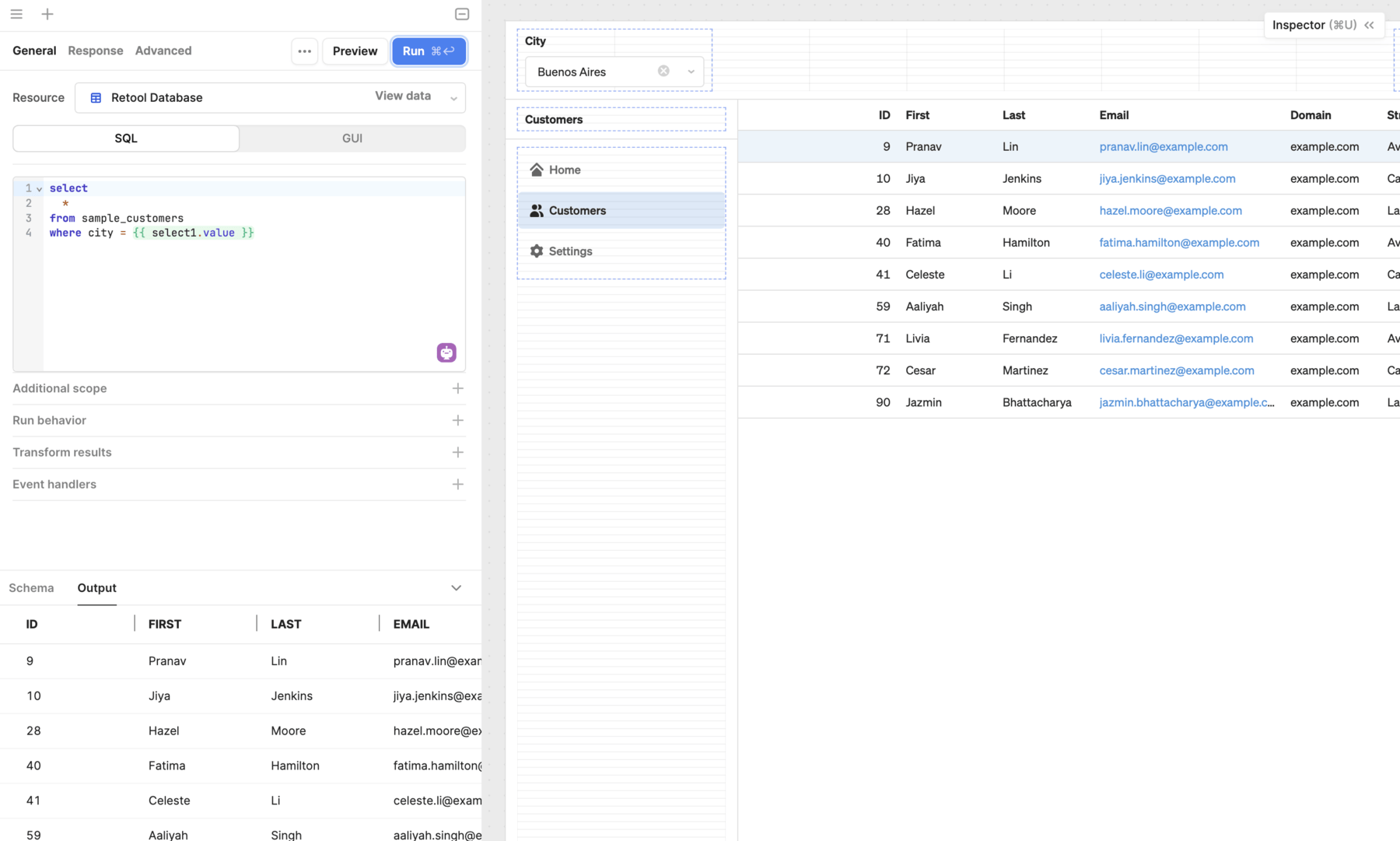Sort table by Domain column header
Viewport: 1400px width, 841px height.
pos(1311,115)
